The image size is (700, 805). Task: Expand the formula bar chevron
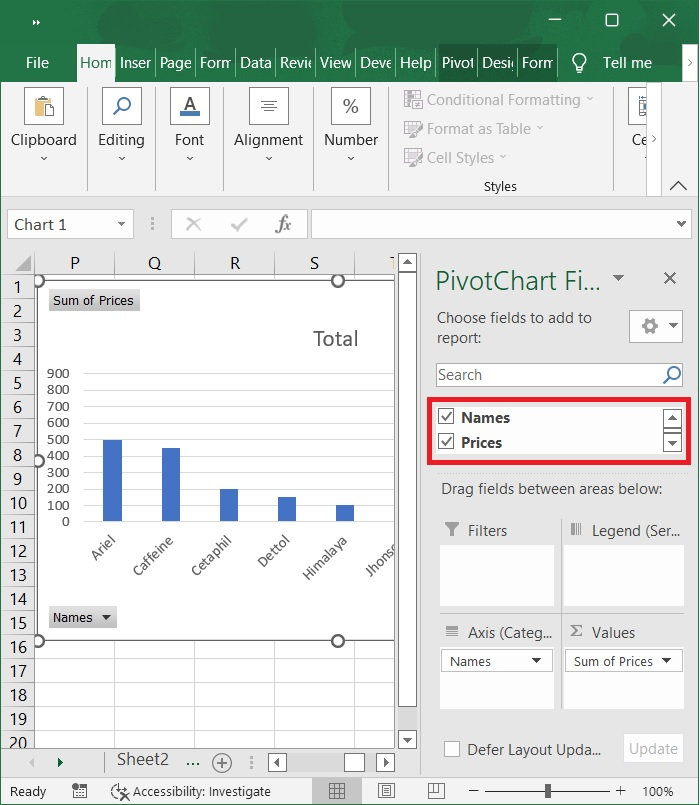coord(681,224)
